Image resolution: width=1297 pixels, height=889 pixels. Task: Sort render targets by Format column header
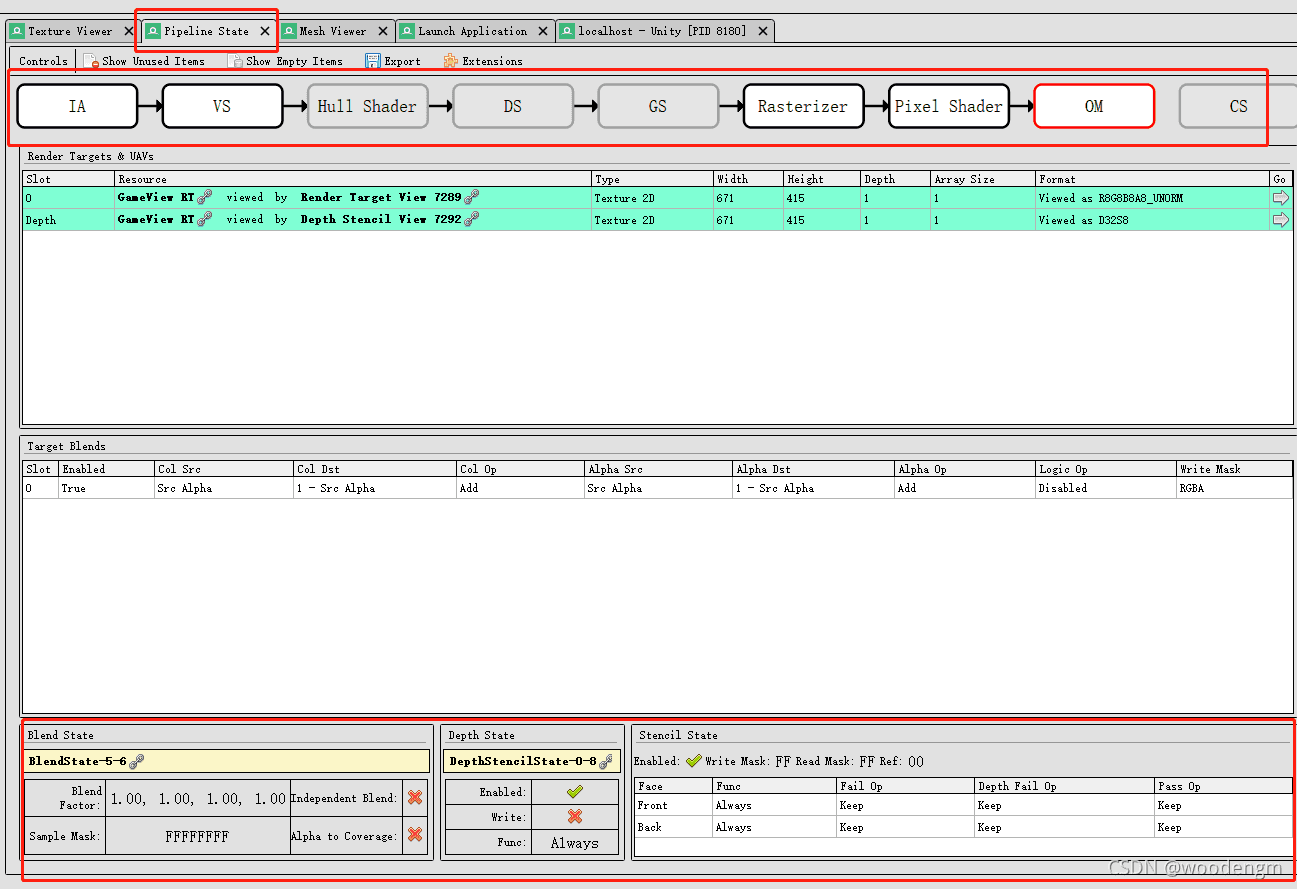[x=1152, y=179]
